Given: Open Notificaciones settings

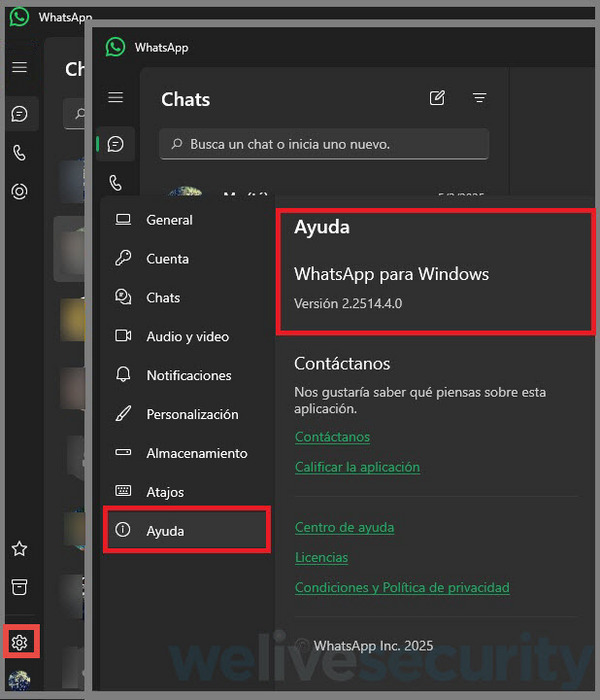Looking at the screenshot, I should click(188, 376).
